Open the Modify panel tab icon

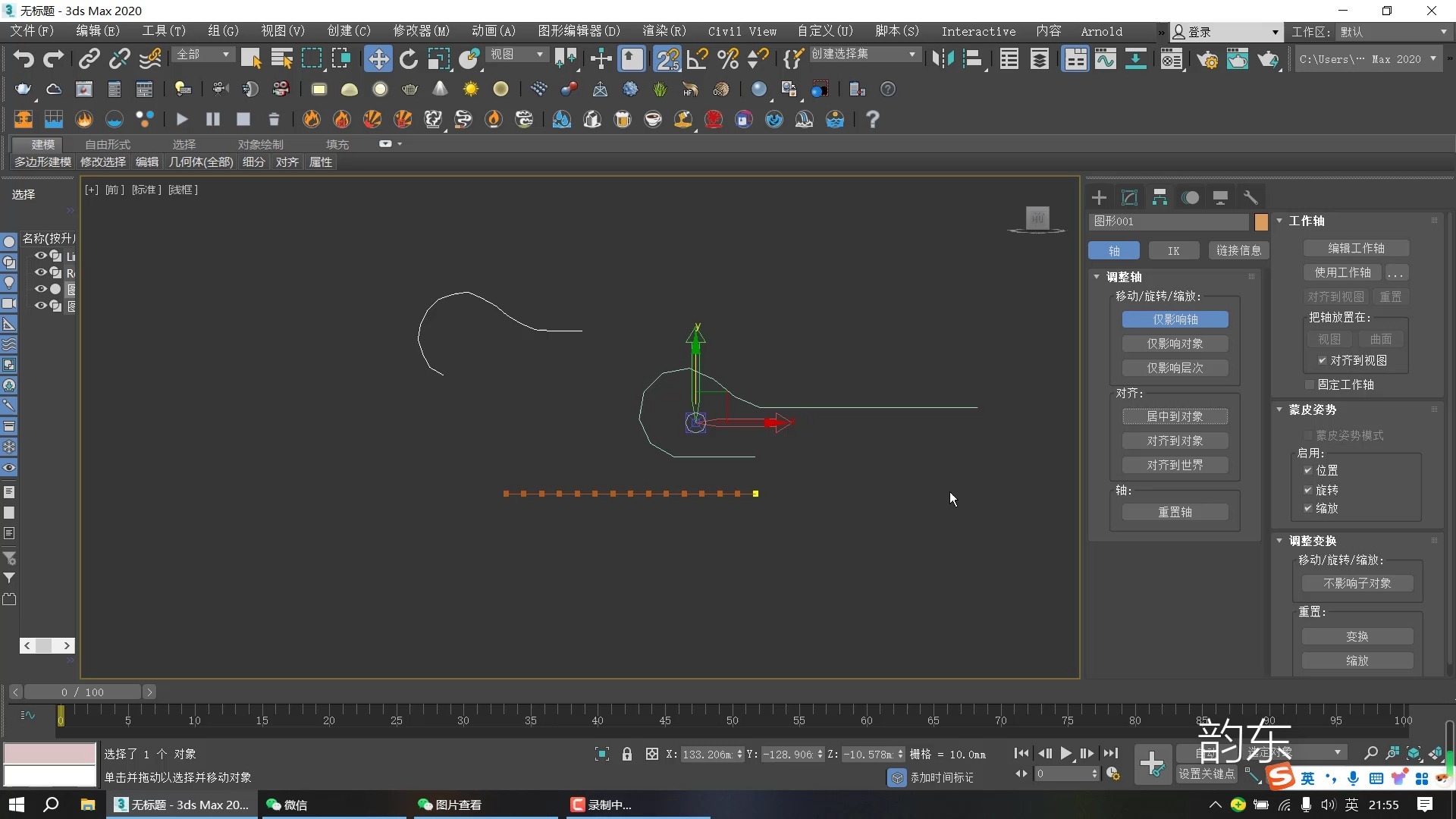pyautogui.click(x=1129, y=198)
